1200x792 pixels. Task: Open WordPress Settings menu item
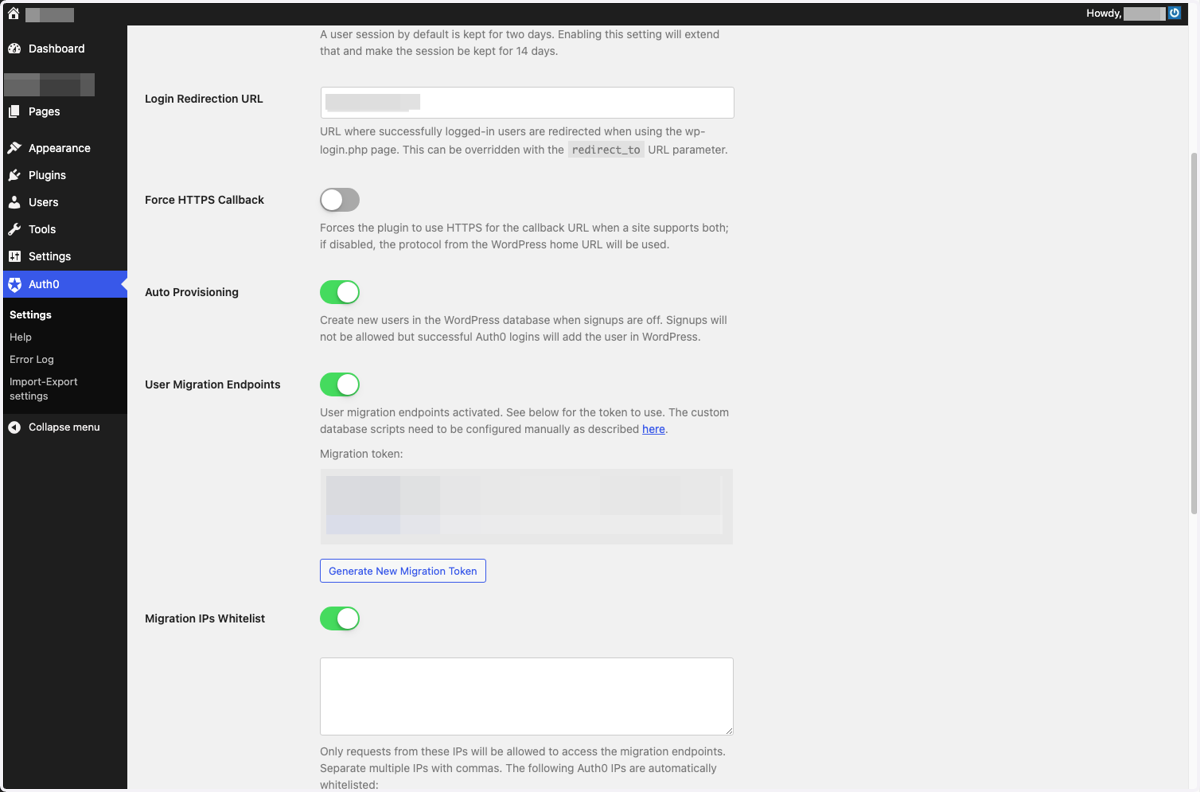tap(64, 256)
